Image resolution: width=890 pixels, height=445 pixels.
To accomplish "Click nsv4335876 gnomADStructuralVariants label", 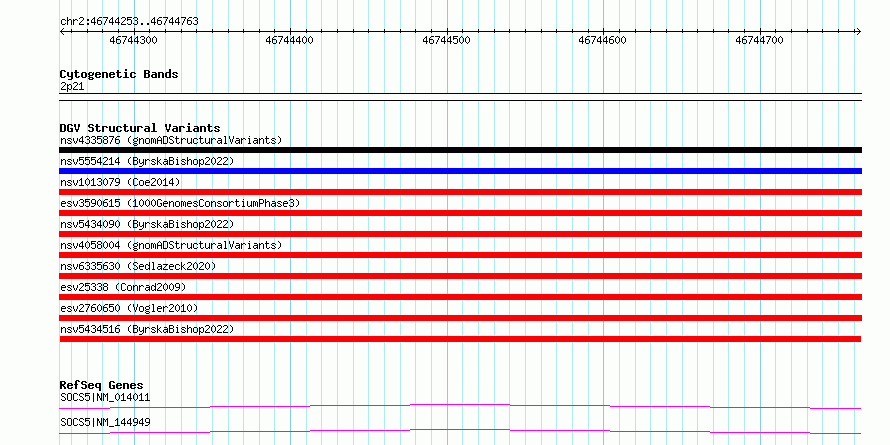I will click(171, 140).
